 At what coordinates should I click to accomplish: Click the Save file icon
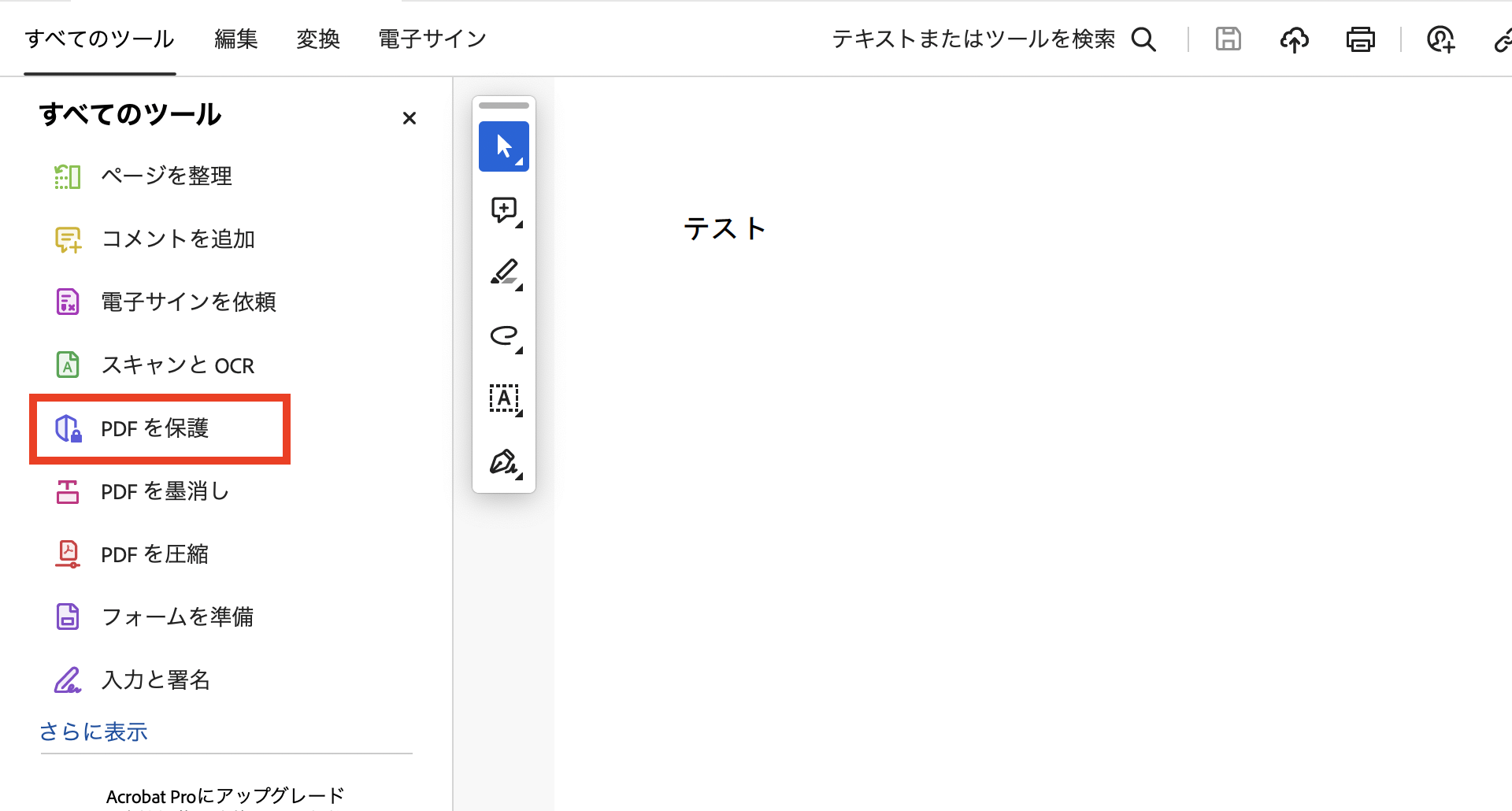pyautogui.click(x=1228, y=39)
